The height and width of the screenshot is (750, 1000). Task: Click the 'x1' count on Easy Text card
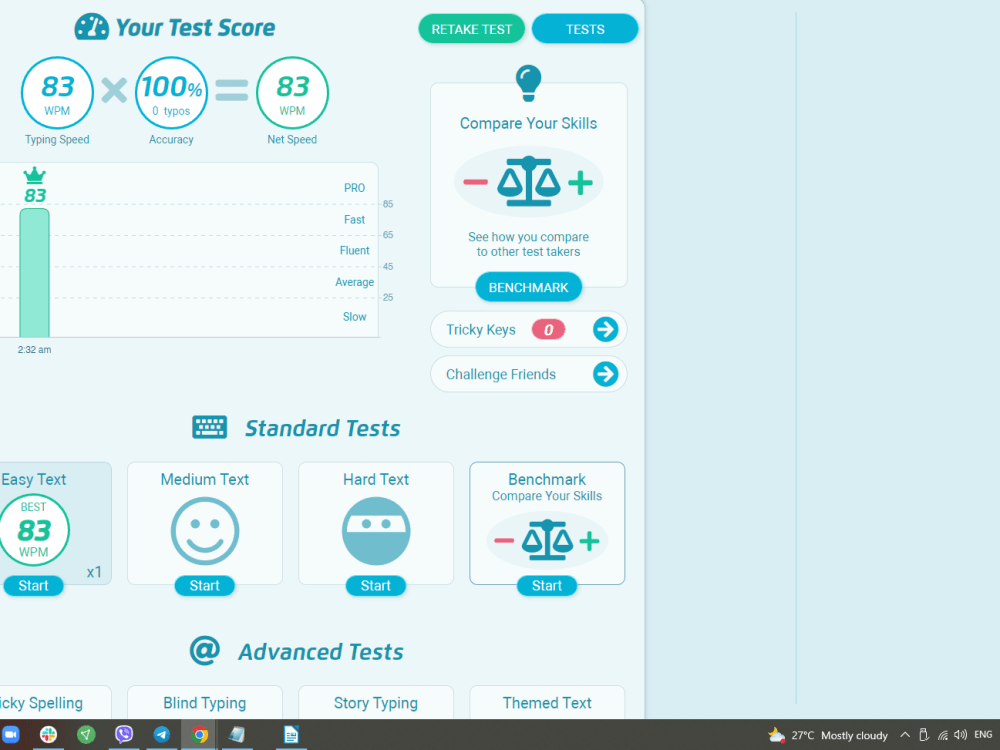pyautogui.click(x=94, y=572)
